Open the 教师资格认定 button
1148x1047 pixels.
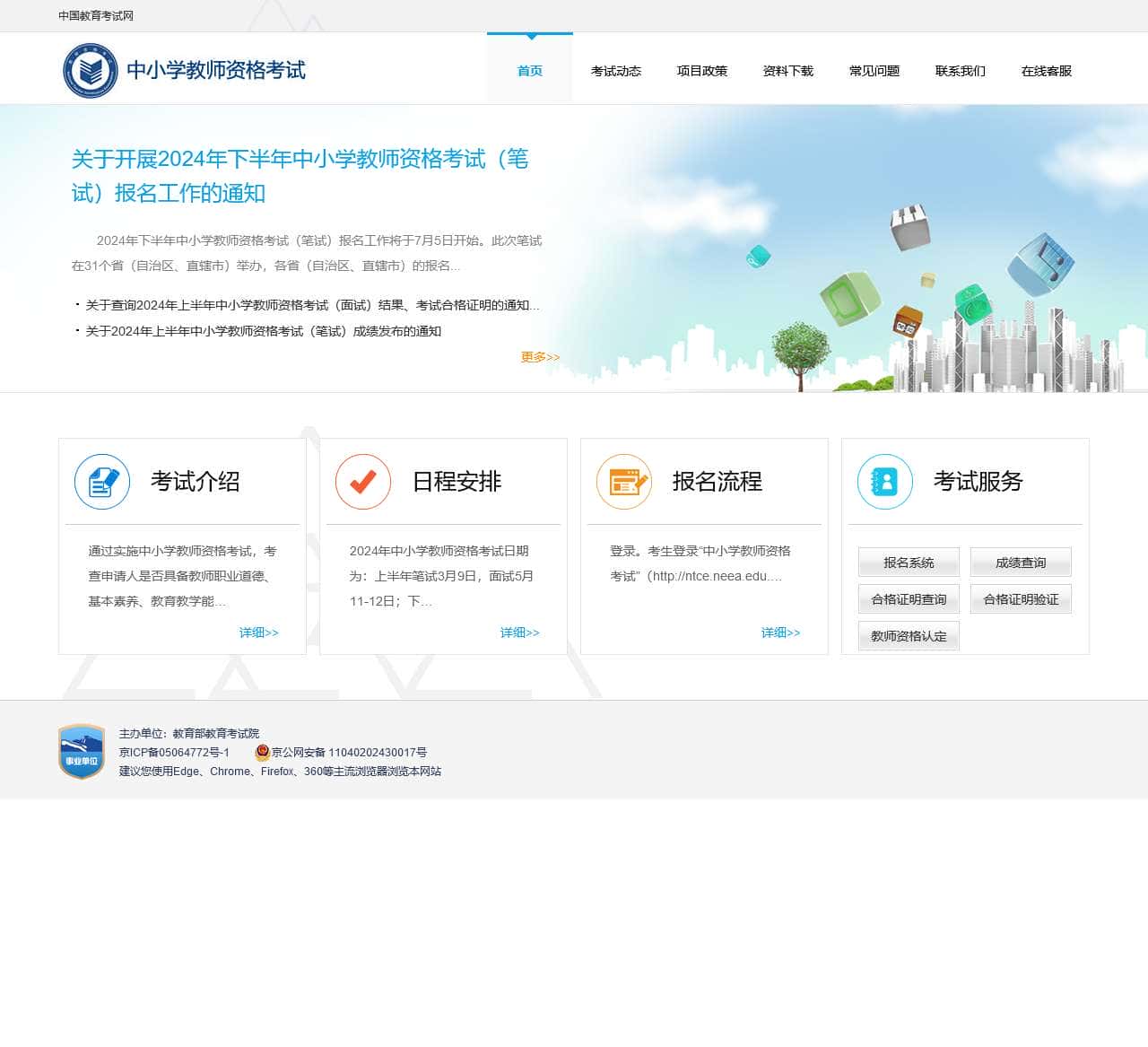908,636
